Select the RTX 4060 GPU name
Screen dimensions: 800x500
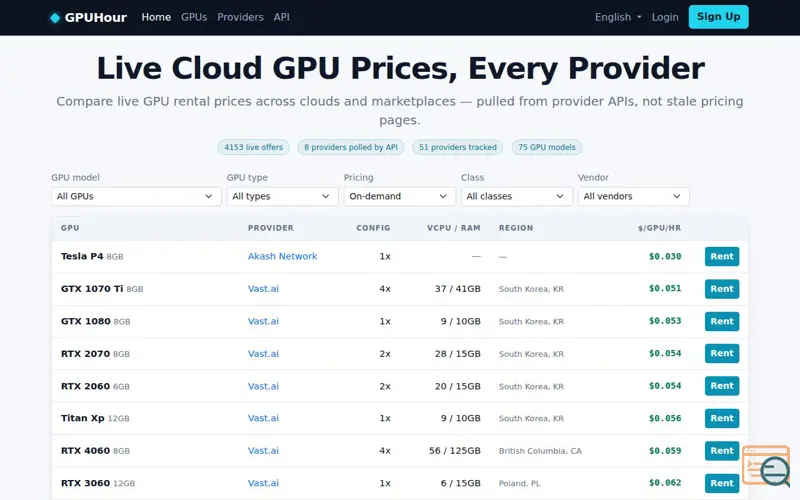click(85, 451)
